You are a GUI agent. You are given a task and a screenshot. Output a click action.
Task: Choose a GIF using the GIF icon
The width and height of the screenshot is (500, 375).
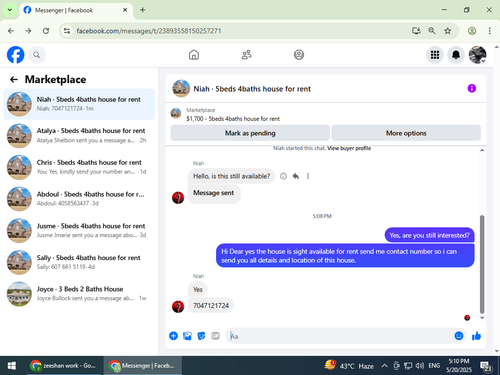215,336
